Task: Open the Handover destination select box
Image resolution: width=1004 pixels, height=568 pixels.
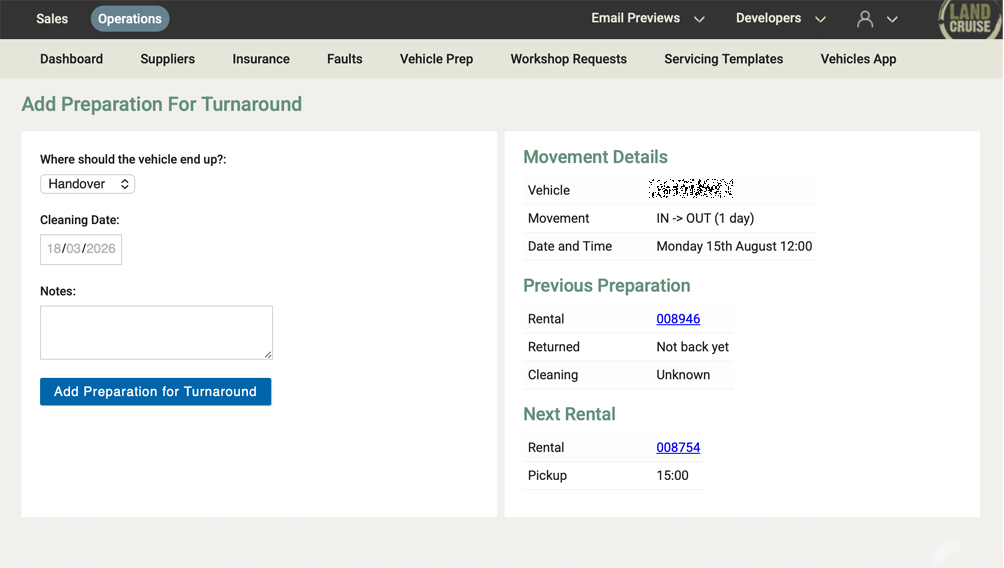Action: point(88,184)
